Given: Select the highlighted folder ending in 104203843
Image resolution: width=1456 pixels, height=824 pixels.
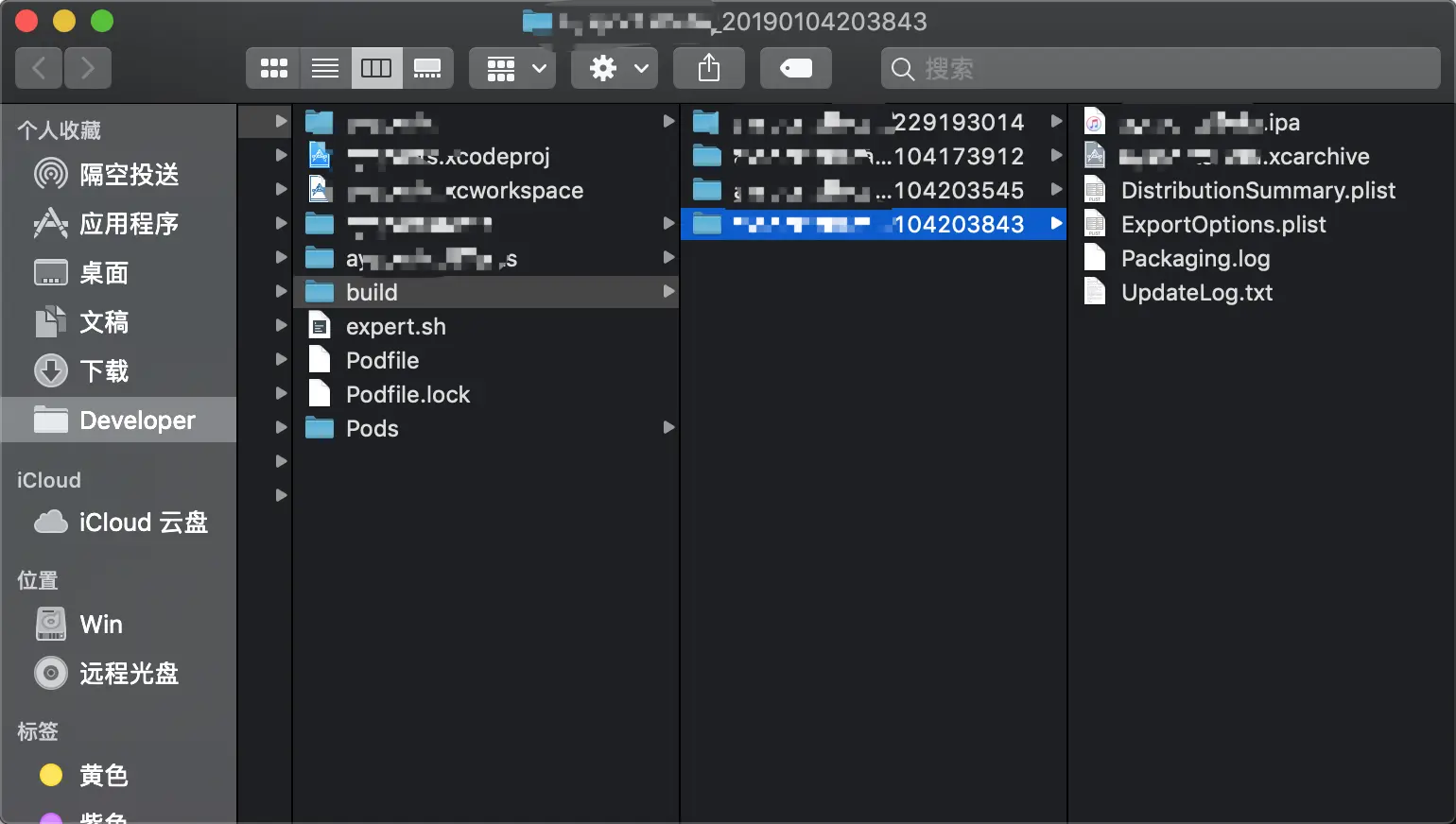Looking at the screenshot, I should [874, 224].
